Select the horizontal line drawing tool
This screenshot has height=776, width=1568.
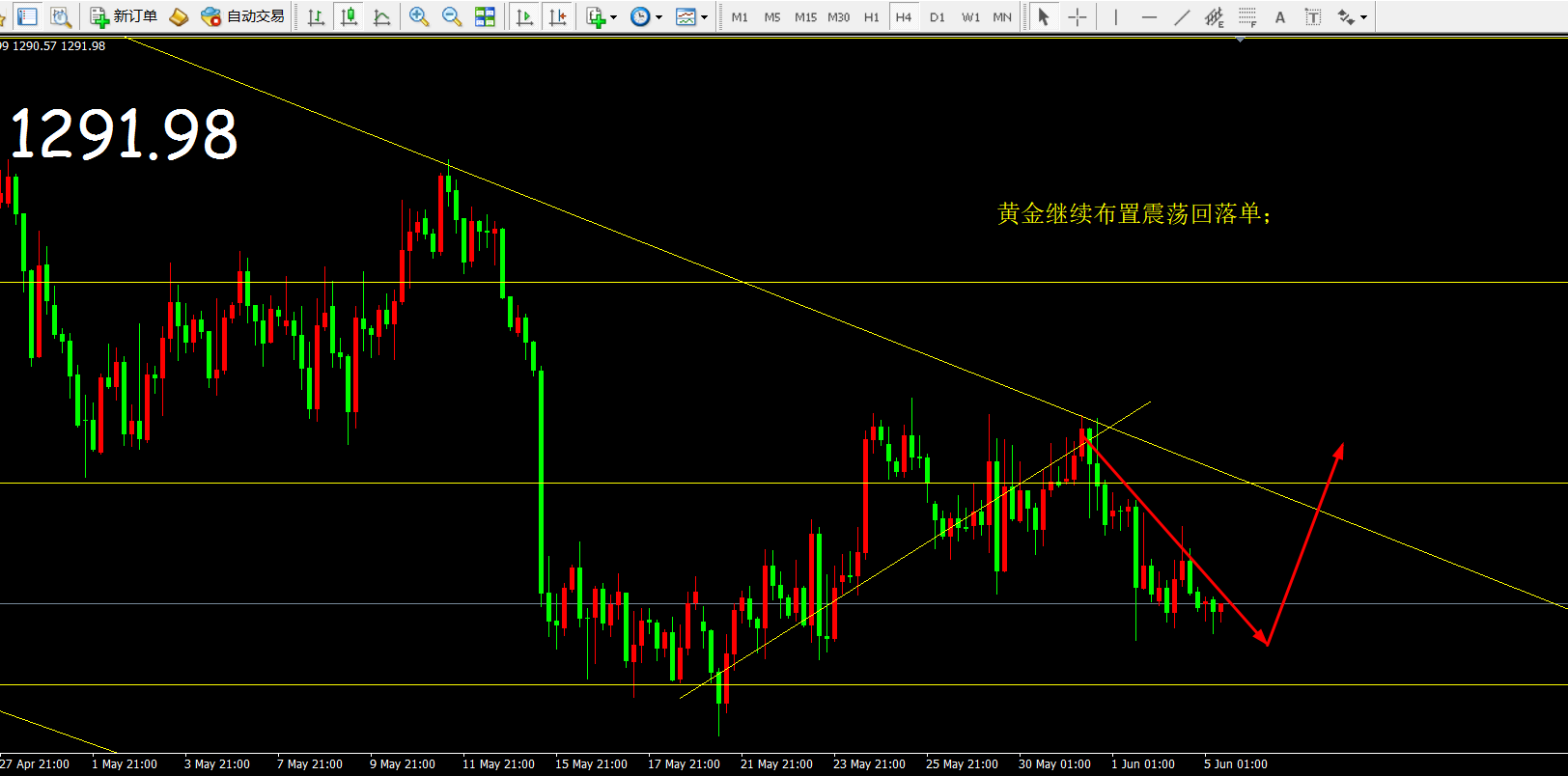(x=1149, y=16)
